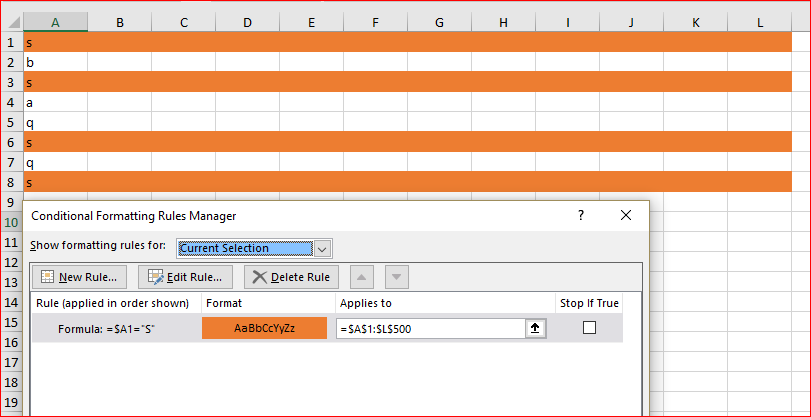The image size is (811, 417).
Task: Select column B header
Action: point(119,22)
